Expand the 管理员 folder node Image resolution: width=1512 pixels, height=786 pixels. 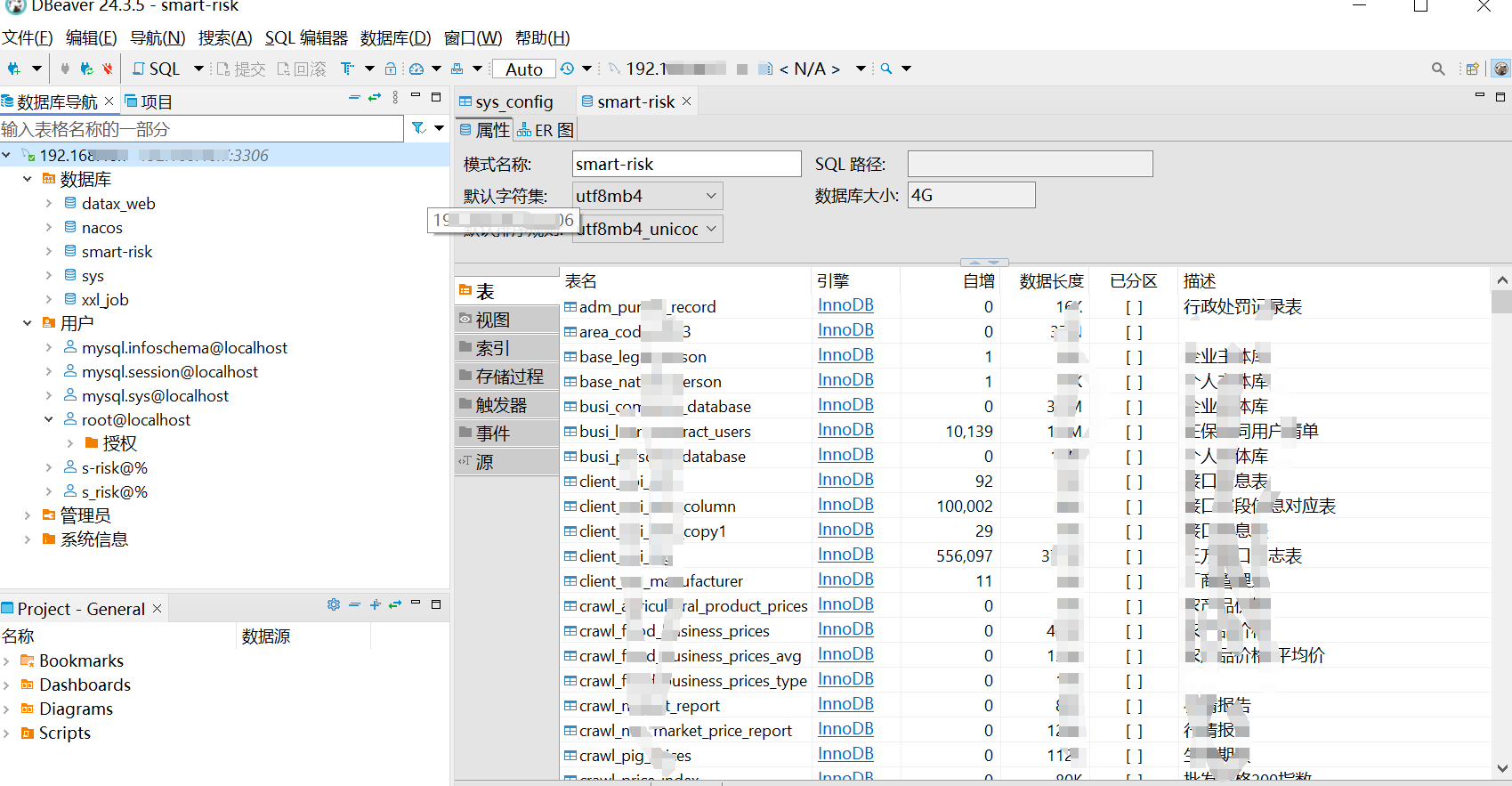pos(28,515)
